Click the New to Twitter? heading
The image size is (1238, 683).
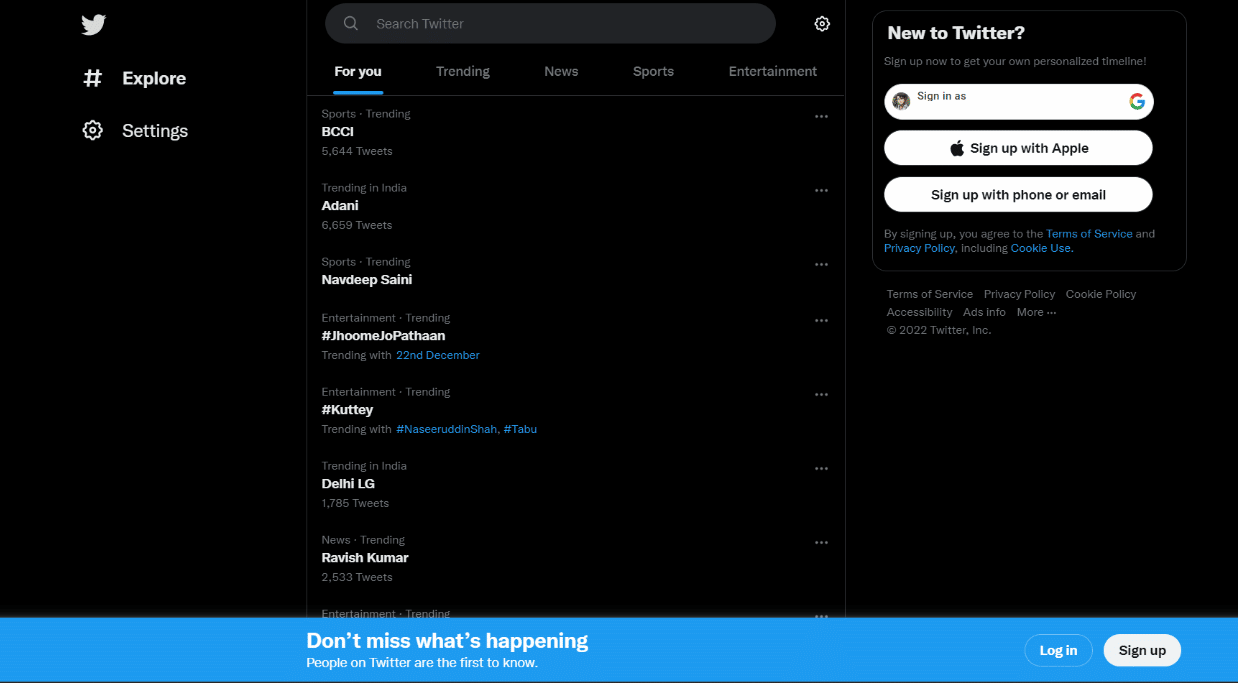click(x=956, y=33)
